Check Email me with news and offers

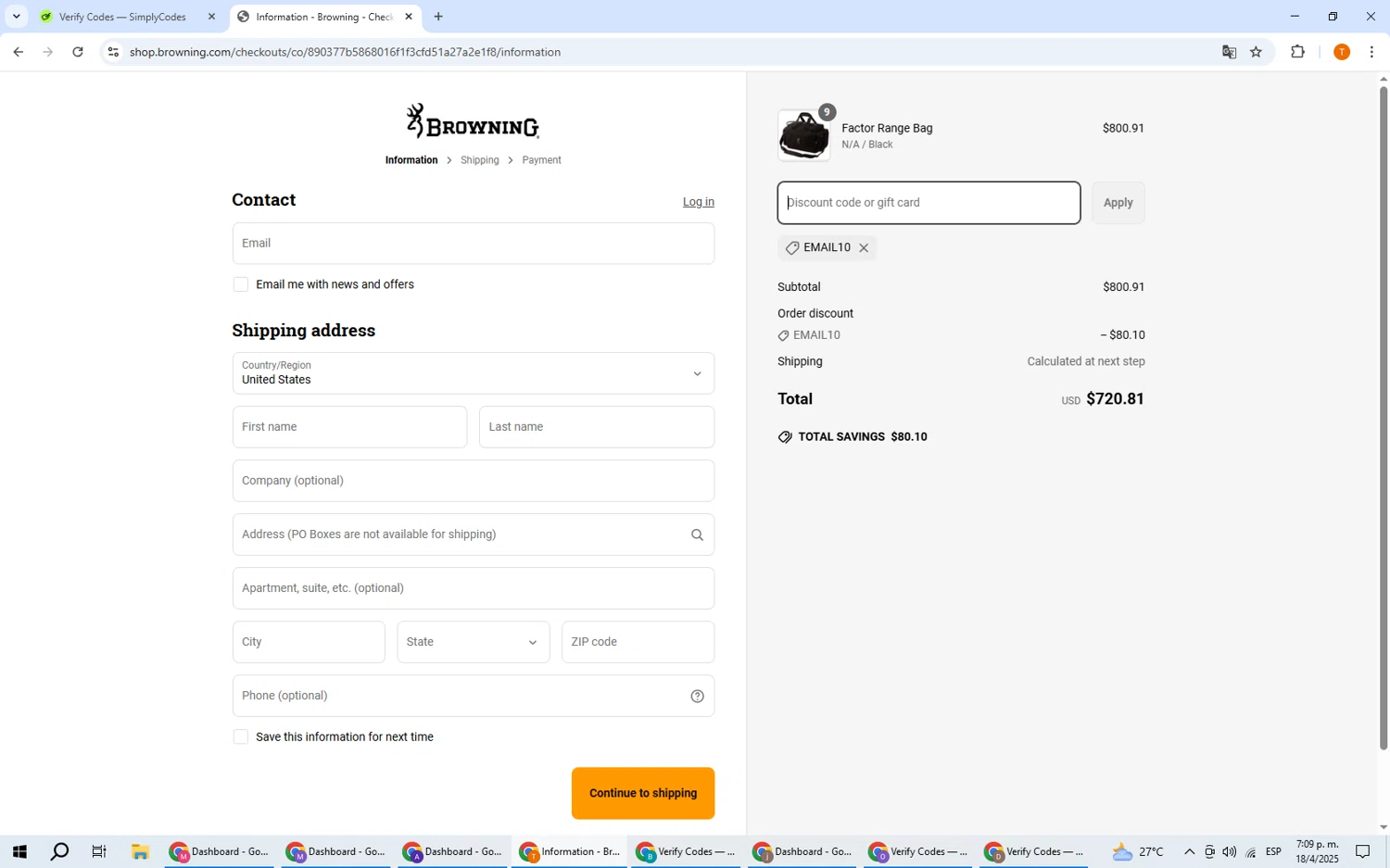[x=241, y=284]
